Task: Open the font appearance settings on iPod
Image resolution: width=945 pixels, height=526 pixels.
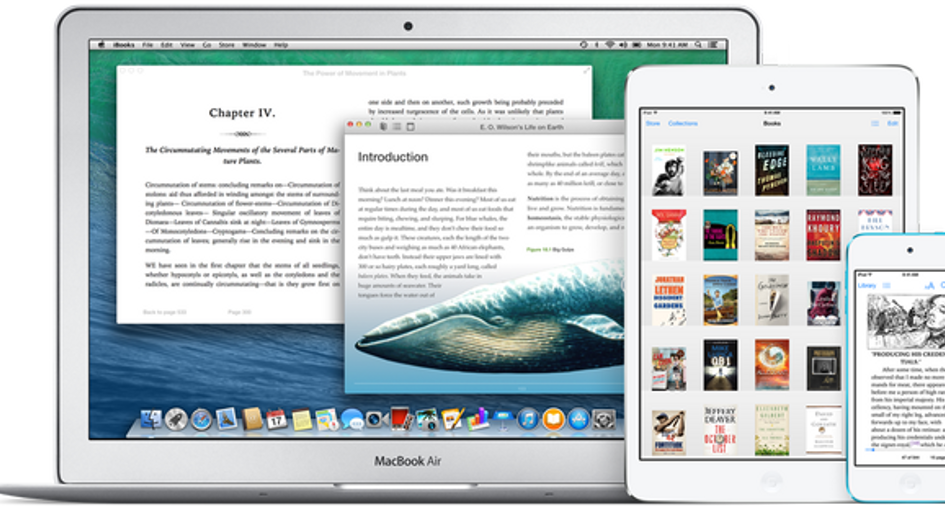Action: [x=930, y=286]
